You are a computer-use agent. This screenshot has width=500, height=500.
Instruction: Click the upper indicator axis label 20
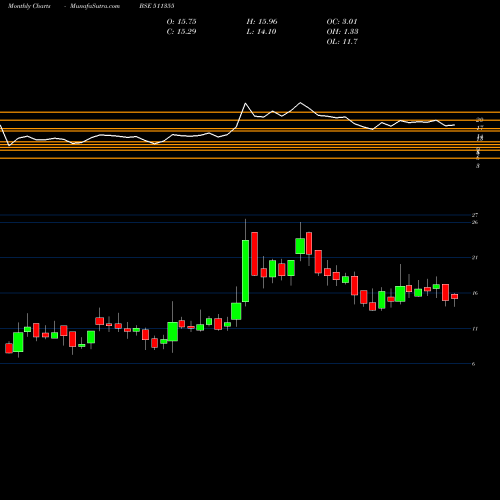click(480, 120)
